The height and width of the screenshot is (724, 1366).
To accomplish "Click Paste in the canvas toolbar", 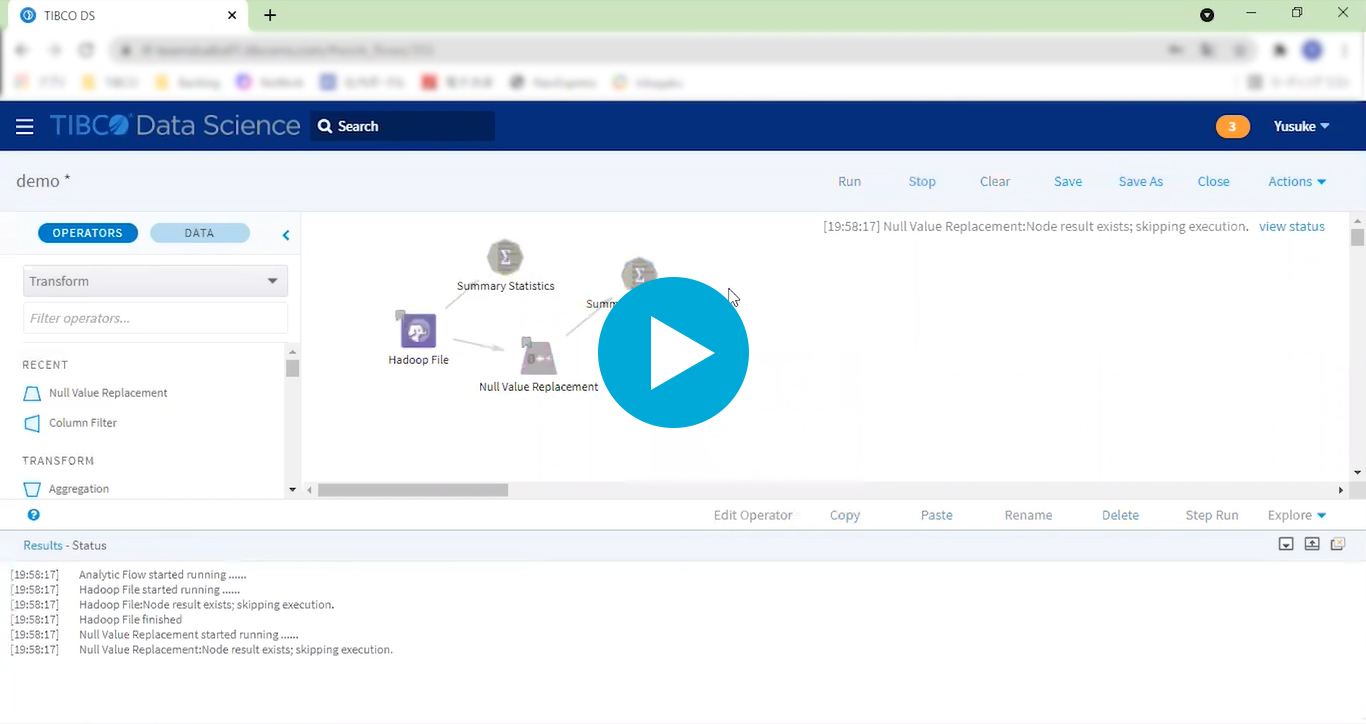I will click(x=937, y=515).
